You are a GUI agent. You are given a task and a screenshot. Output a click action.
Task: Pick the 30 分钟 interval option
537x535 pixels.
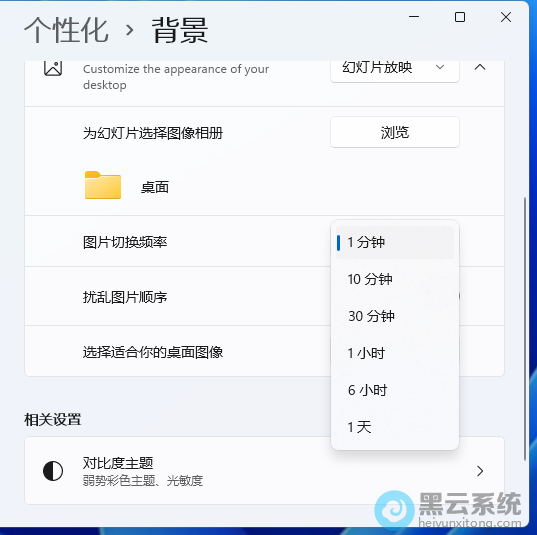point(395,316)
